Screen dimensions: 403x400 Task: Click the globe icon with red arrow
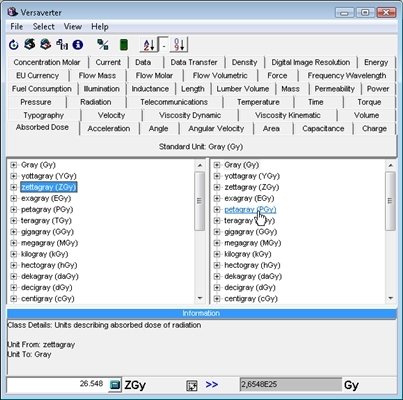46,44
